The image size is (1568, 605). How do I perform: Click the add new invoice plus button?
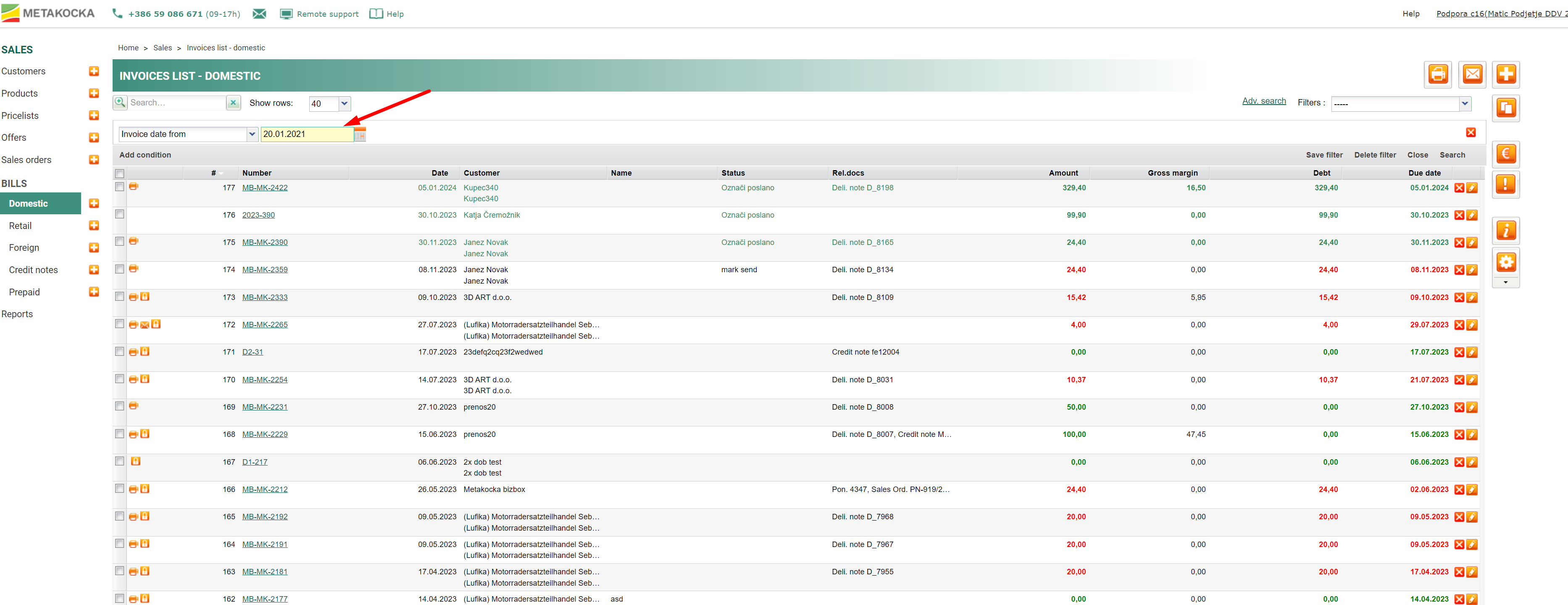[x=1505, y=75]
